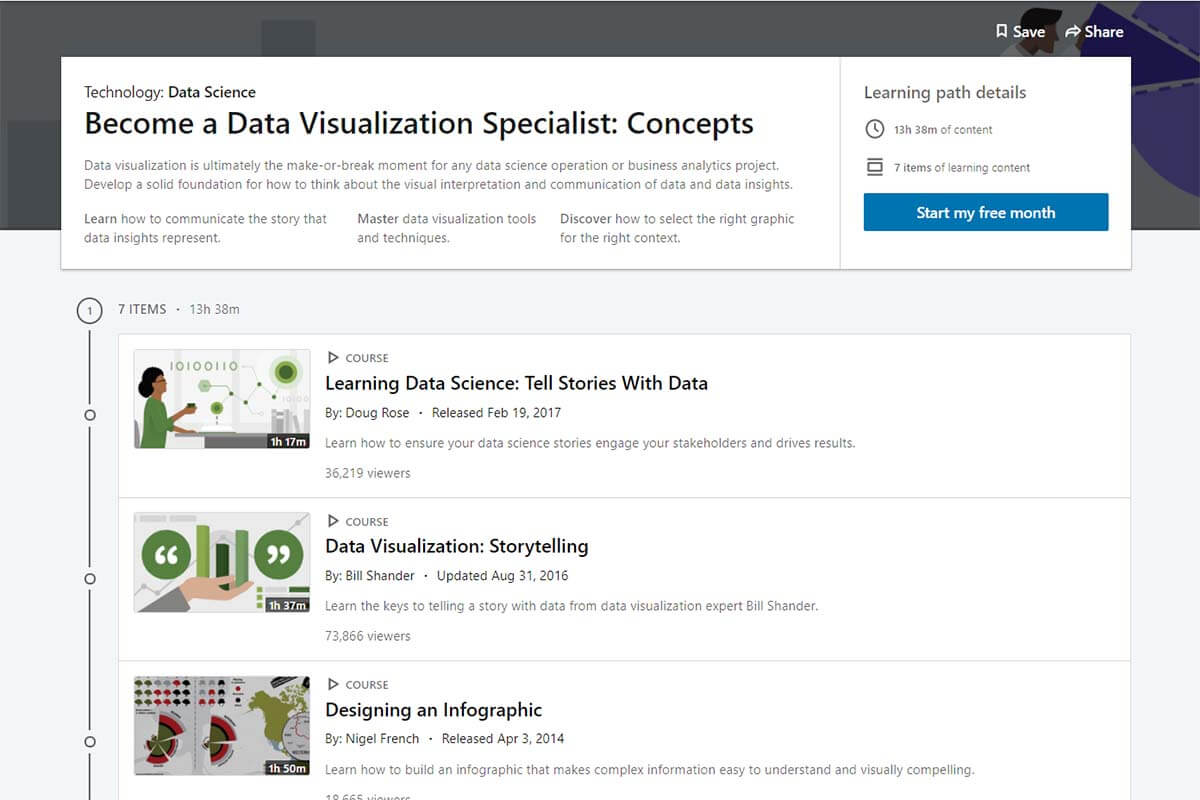Click the 13h 38m of content text
The width and height of the screenshot is (1200, 800).
click(x=943, y=130)
